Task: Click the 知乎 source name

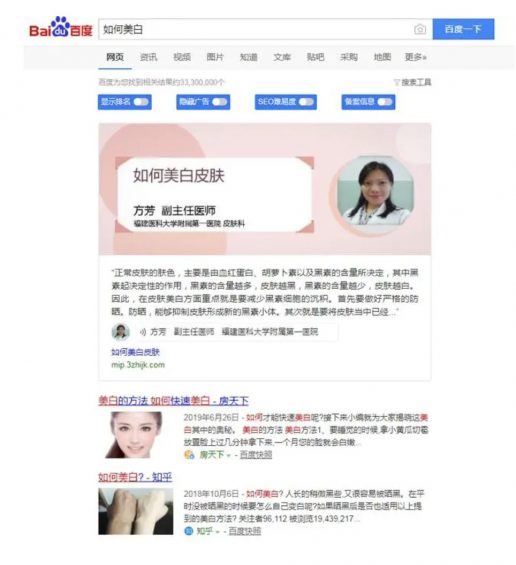Action: [205, 531]
